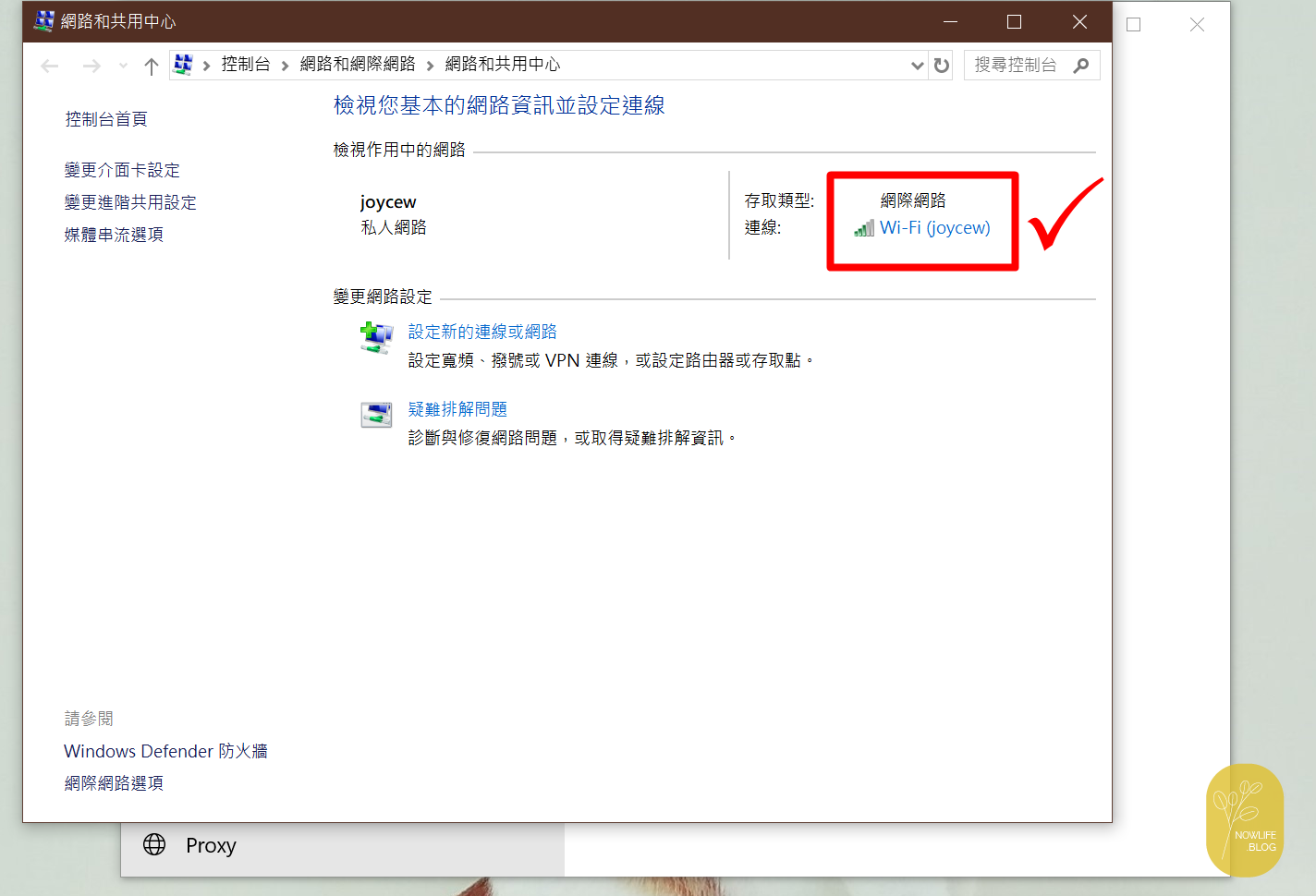This screenshot has width=1316, height=896.
Task: Open 變更進階共用設定 link
Action: (x=130, y=202)
